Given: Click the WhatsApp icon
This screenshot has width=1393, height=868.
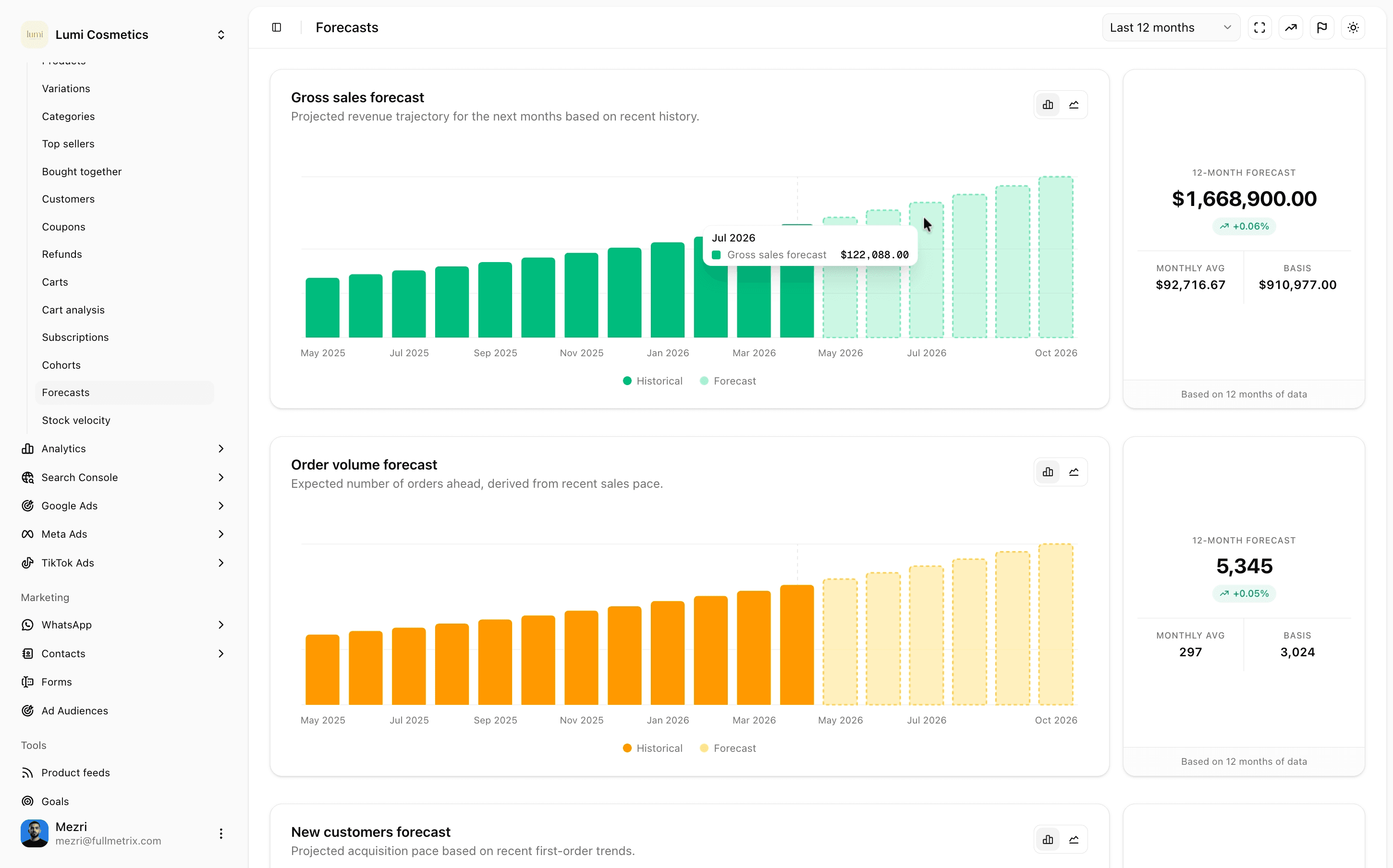Looking at the screenshot, I should click(x=27, y=625).
